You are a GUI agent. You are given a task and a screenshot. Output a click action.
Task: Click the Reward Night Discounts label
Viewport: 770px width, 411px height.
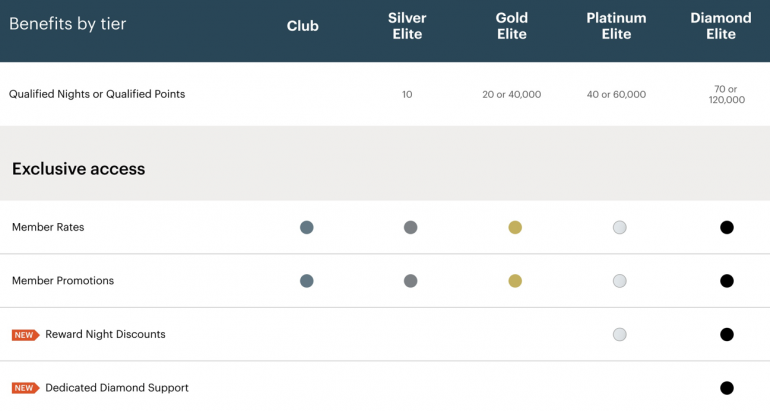pos(105,334)
